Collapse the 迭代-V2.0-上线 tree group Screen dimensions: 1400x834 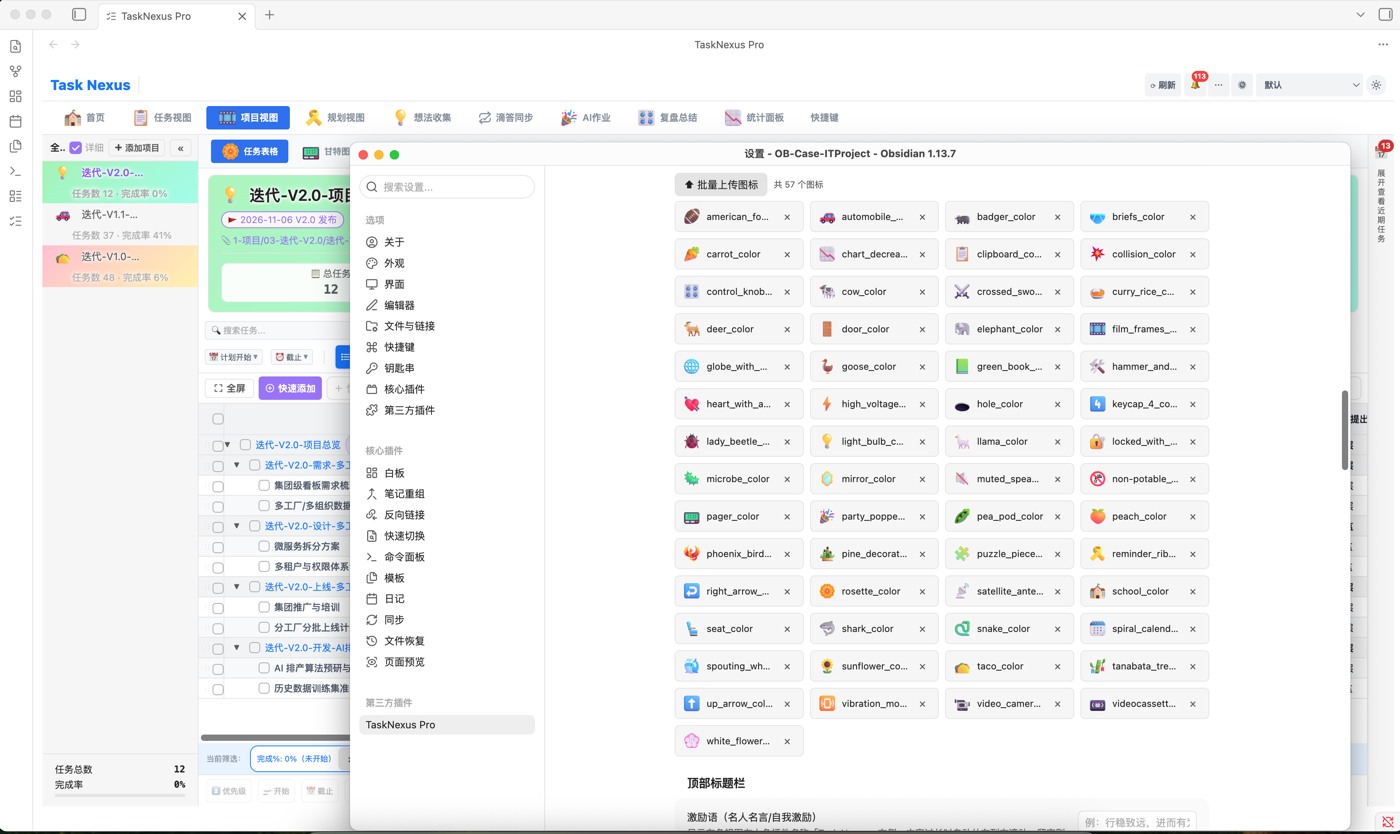(x=237, y=587)
